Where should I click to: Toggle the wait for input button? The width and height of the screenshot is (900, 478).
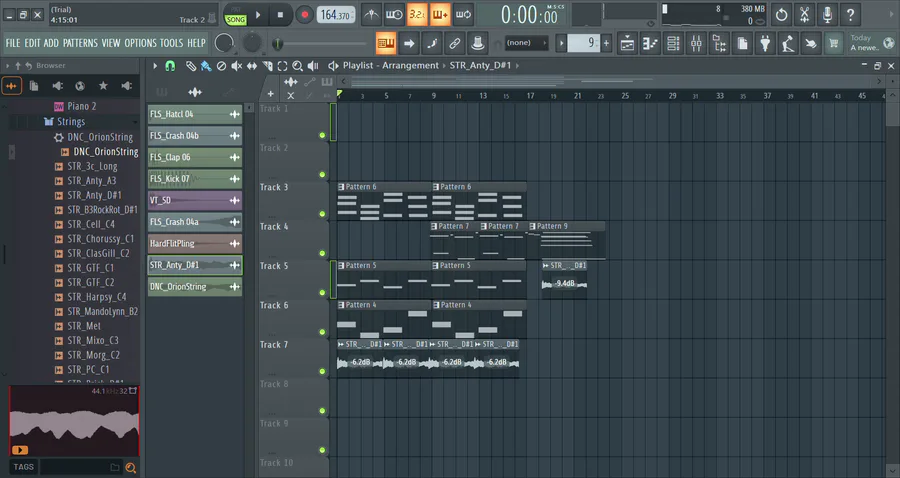coord(394,15)
